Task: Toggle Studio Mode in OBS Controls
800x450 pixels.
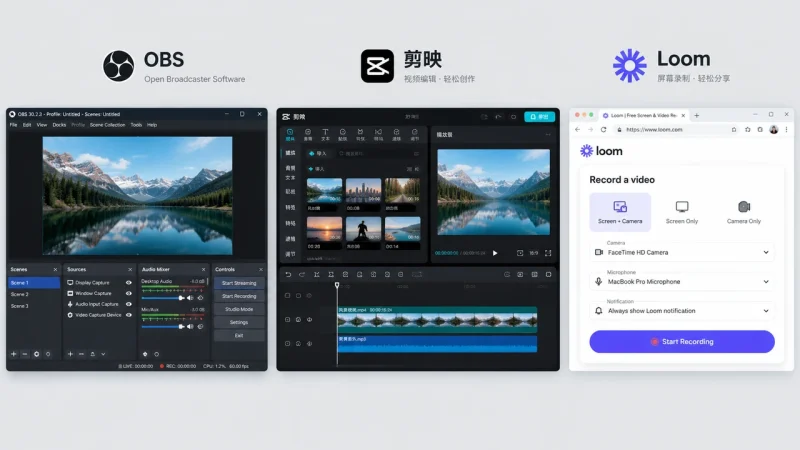Action: pos(239,309)
